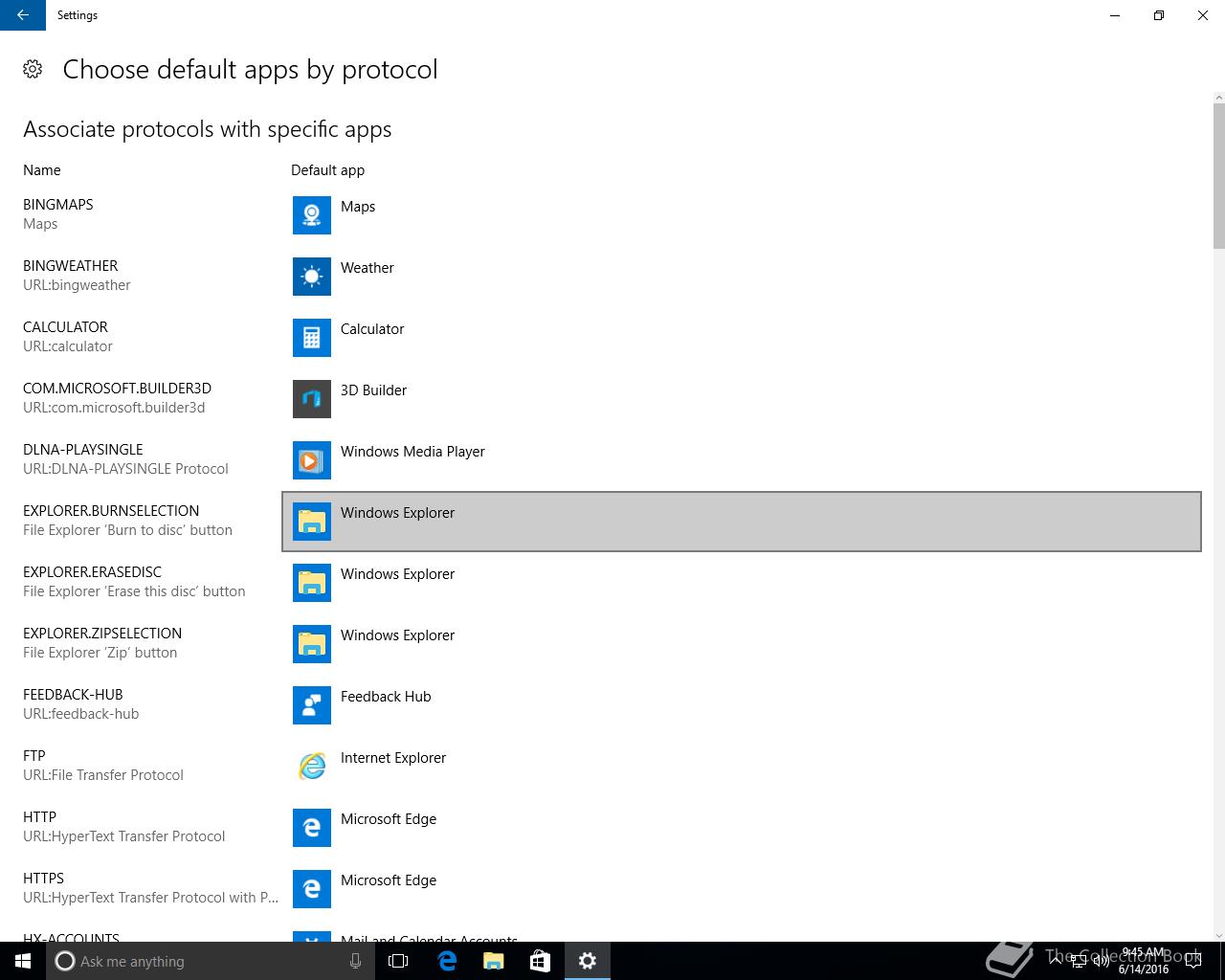Screen dimensions: 1225x980
Task: Click the FEEDBACK-HUB protocol name
Action: click(73, 695)
